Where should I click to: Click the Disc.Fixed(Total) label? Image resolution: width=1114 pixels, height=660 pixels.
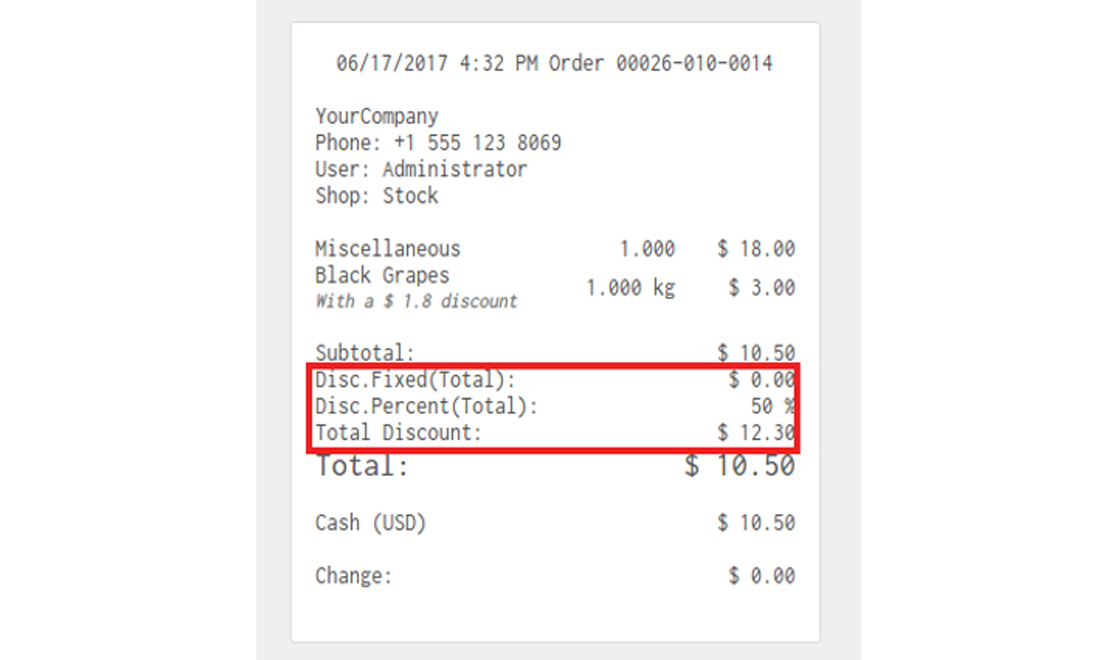click(416, 380)
